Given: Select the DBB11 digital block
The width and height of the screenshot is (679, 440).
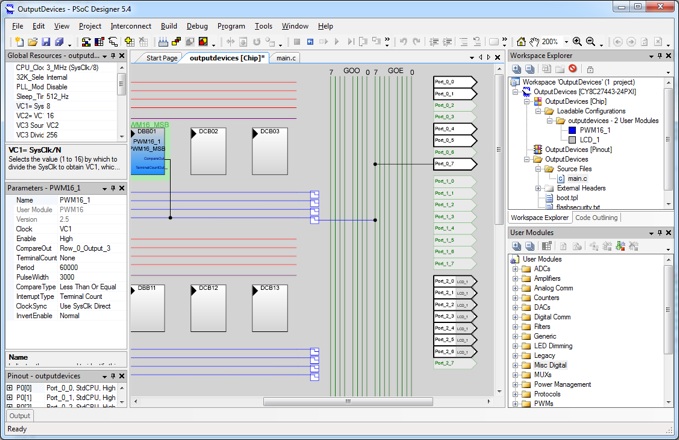Looking at the screenshot, I should (147, 308).
